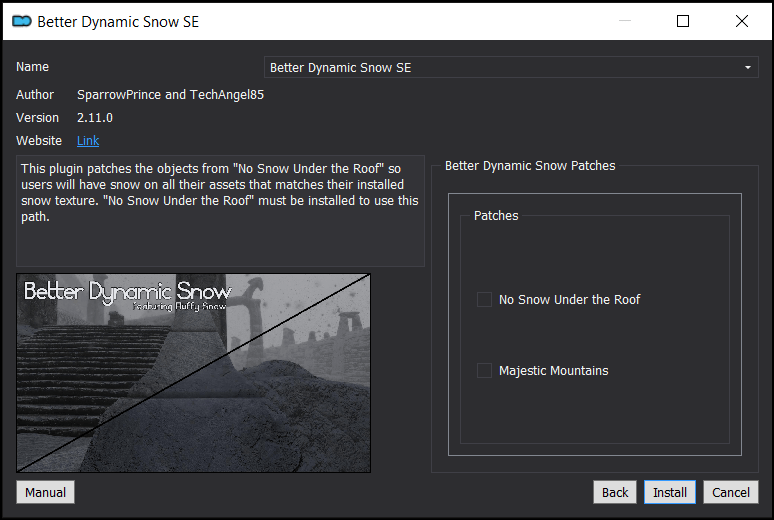This screenshot has width=774, height=520.
Task: Cancel the installer dialog
Action: pos(731,492)
